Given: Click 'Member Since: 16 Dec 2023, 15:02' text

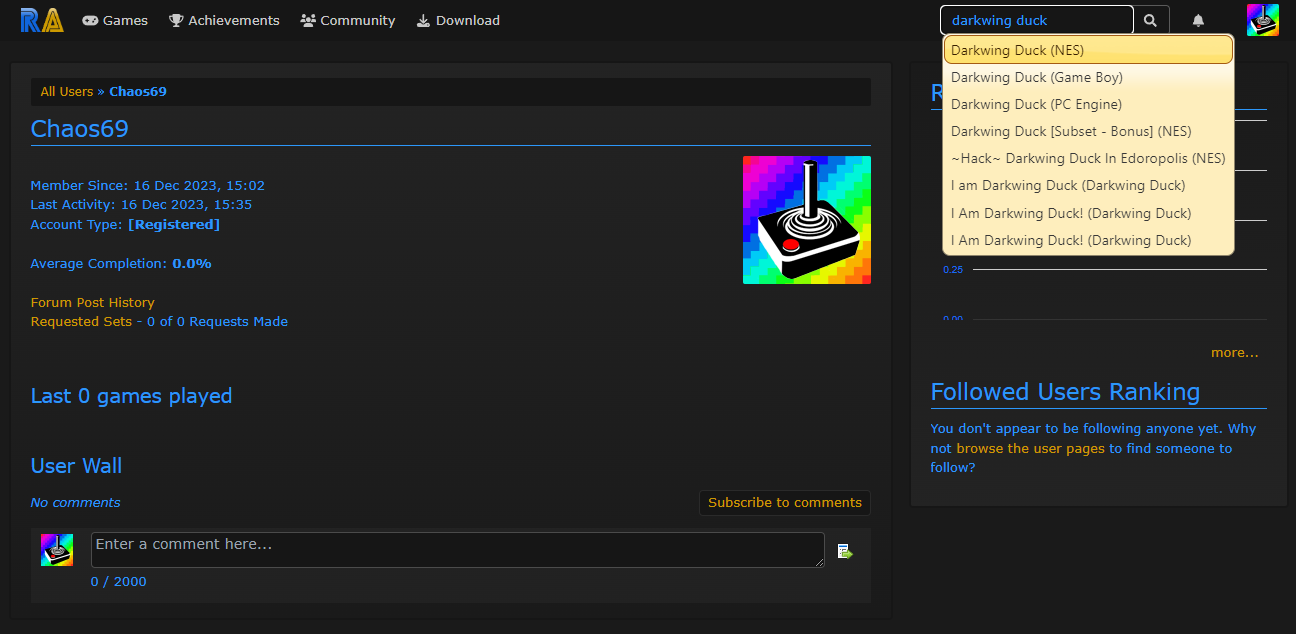Looking at the screenshot, I should coord(148,186).
